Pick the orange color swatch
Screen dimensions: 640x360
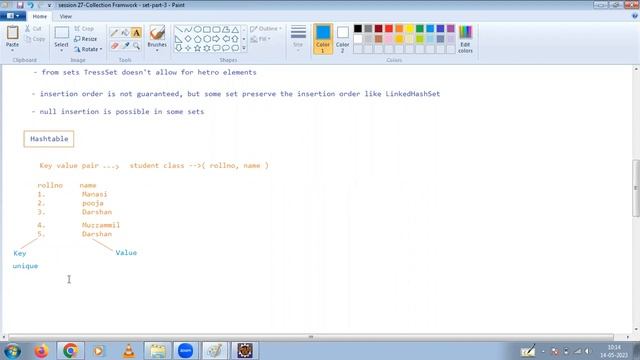(x=399, y=28)
